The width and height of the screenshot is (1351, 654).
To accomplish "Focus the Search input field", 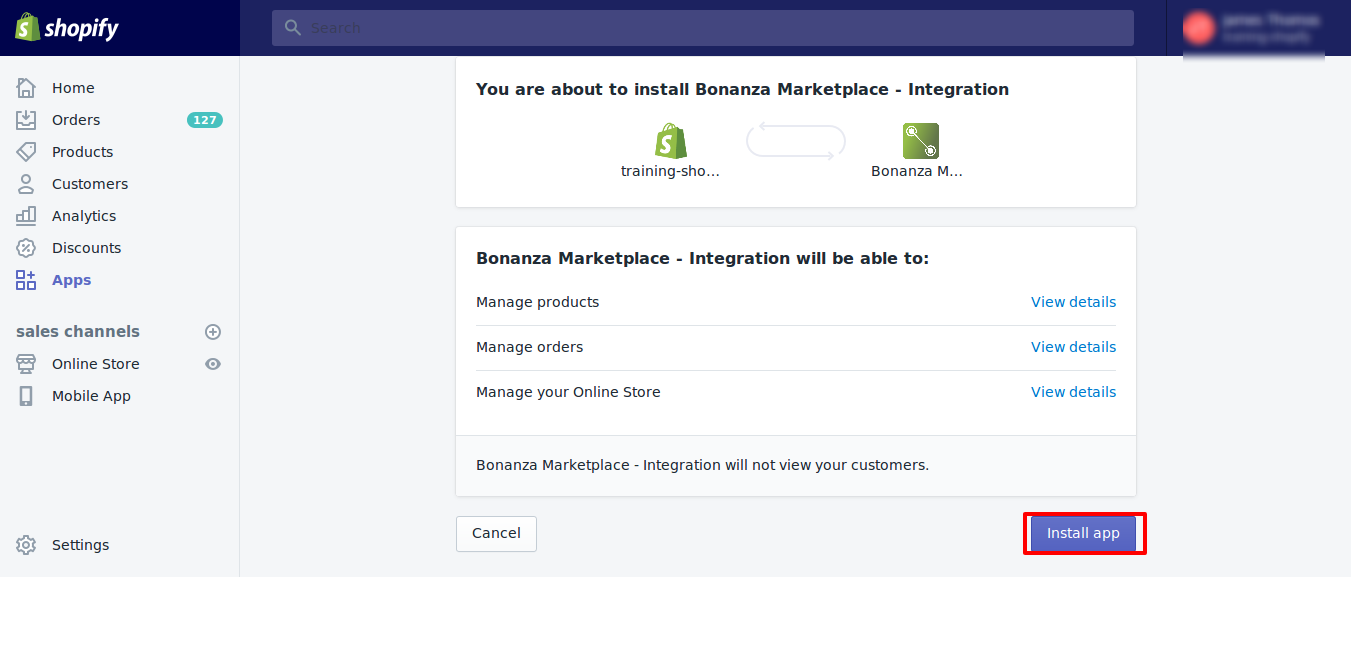I will (703, 28).
